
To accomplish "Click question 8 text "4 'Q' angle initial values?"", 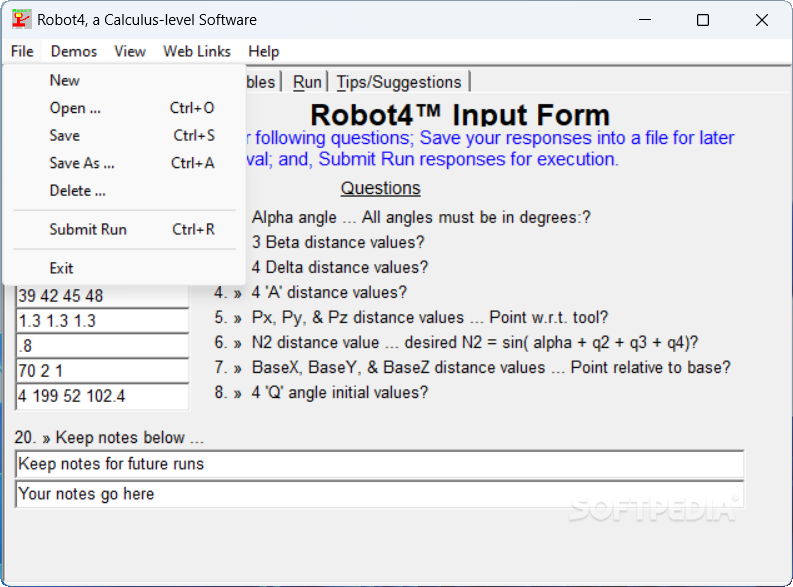I will pos(340,392).
